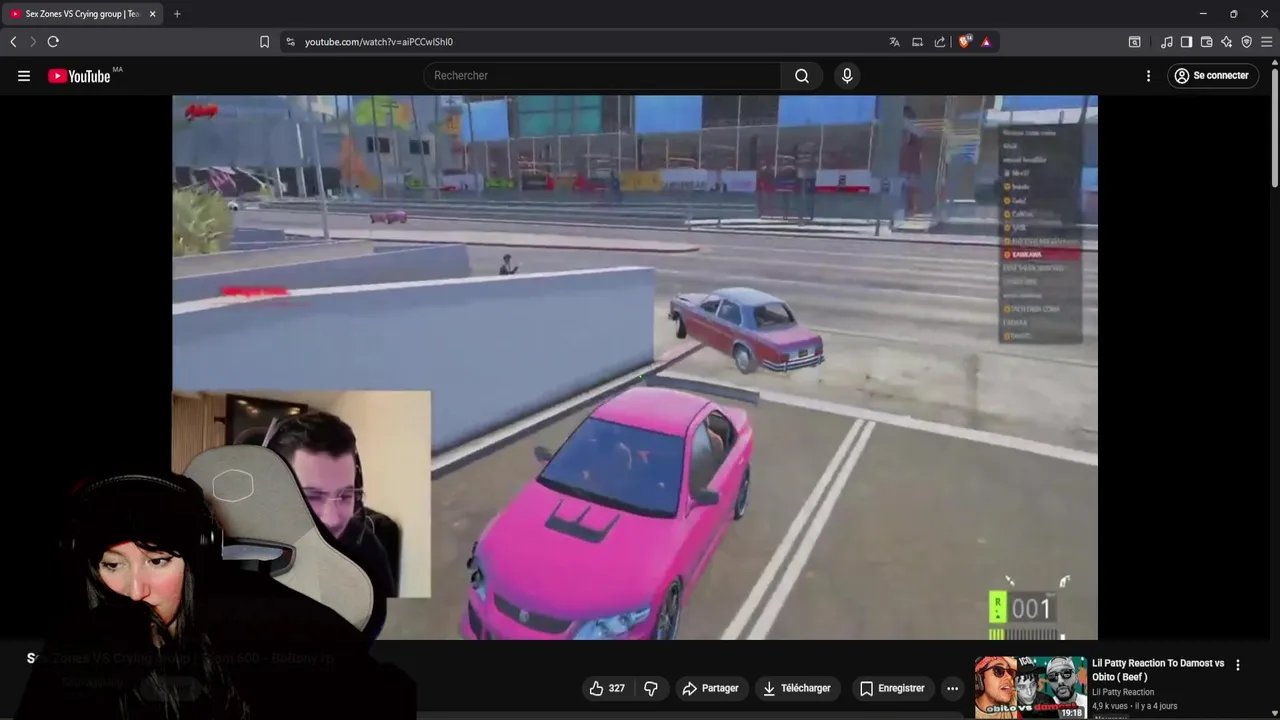Open Lil Patty Reaction video thumbnail
Screen dimensions: 1280x720
1031,687
